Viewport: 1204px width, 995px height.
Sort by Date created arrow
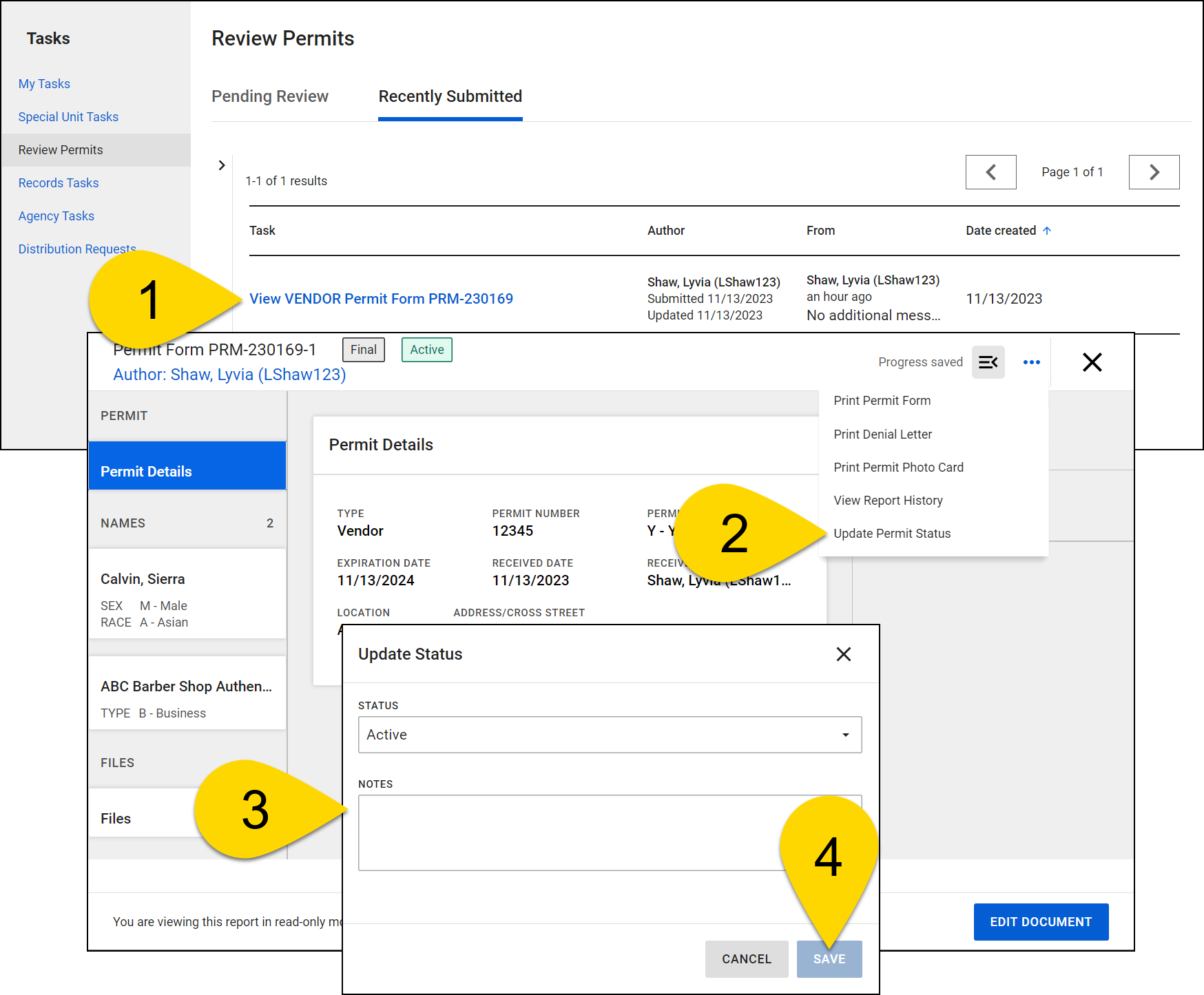(1047, 231)
